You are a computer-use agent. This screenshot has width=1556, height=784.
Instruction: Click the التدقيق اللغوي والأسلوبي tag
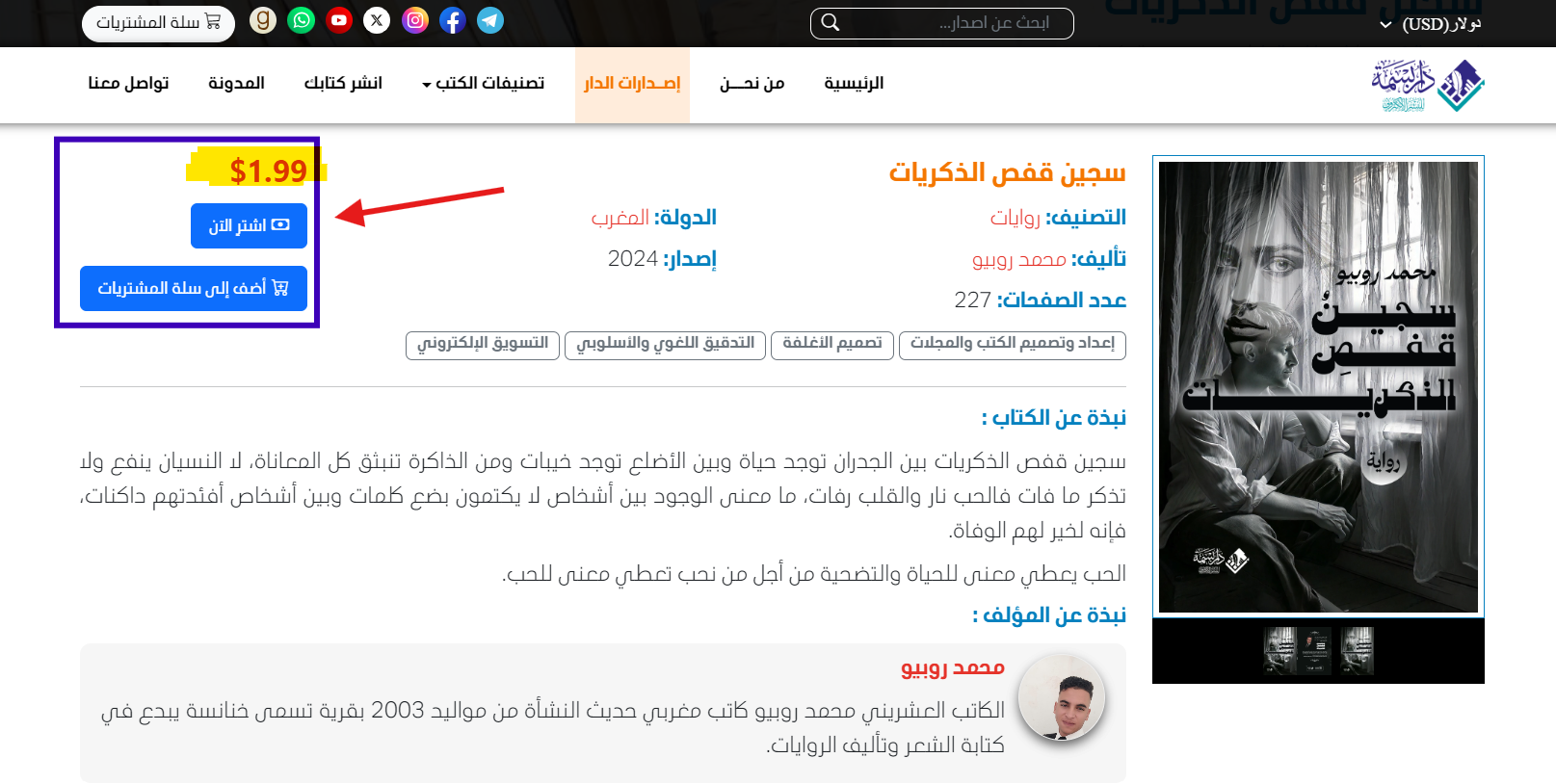(x=665, y=344)
